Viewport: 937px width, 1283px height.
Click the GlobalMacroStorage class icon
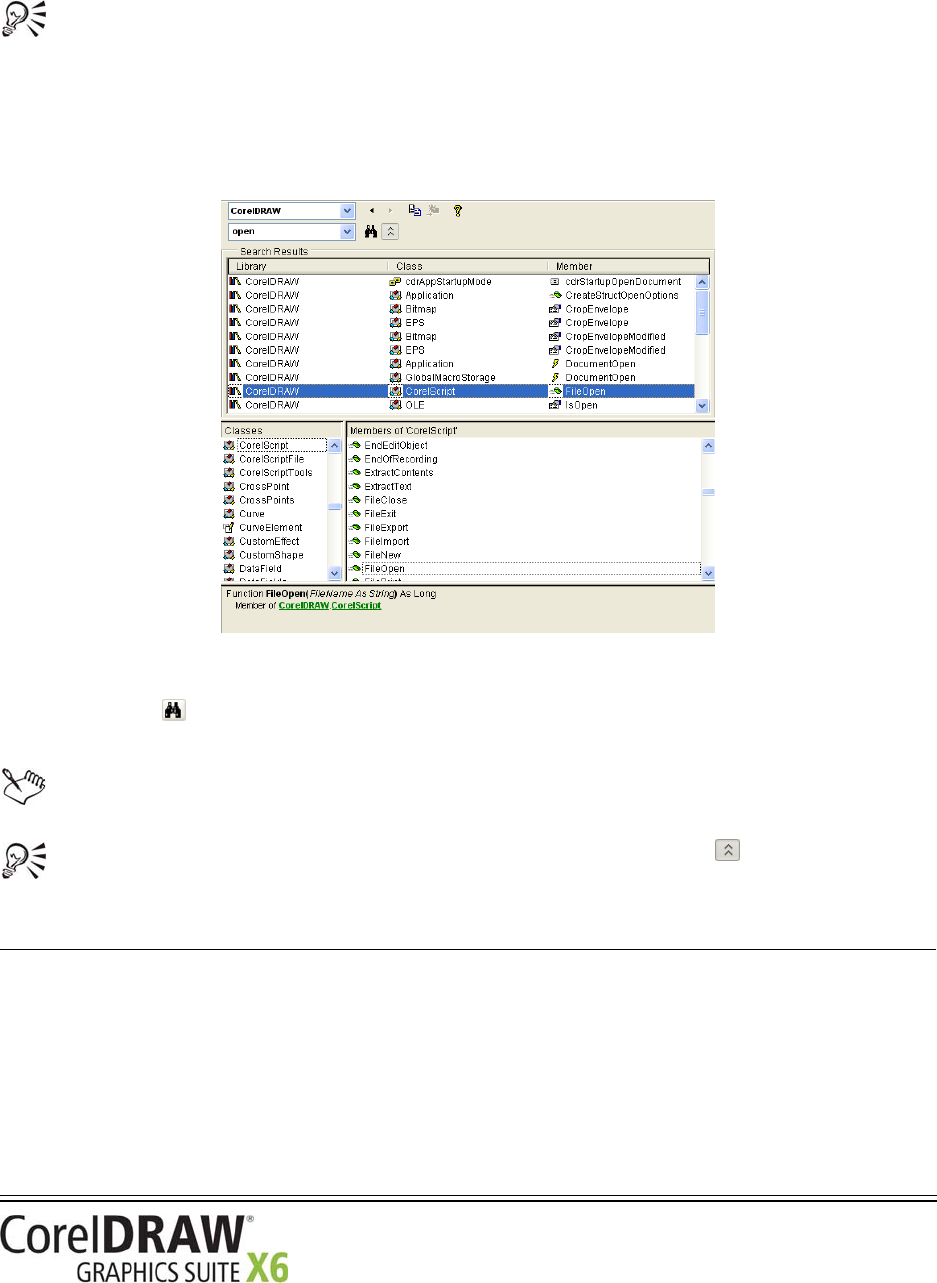[x=395, y=377]
